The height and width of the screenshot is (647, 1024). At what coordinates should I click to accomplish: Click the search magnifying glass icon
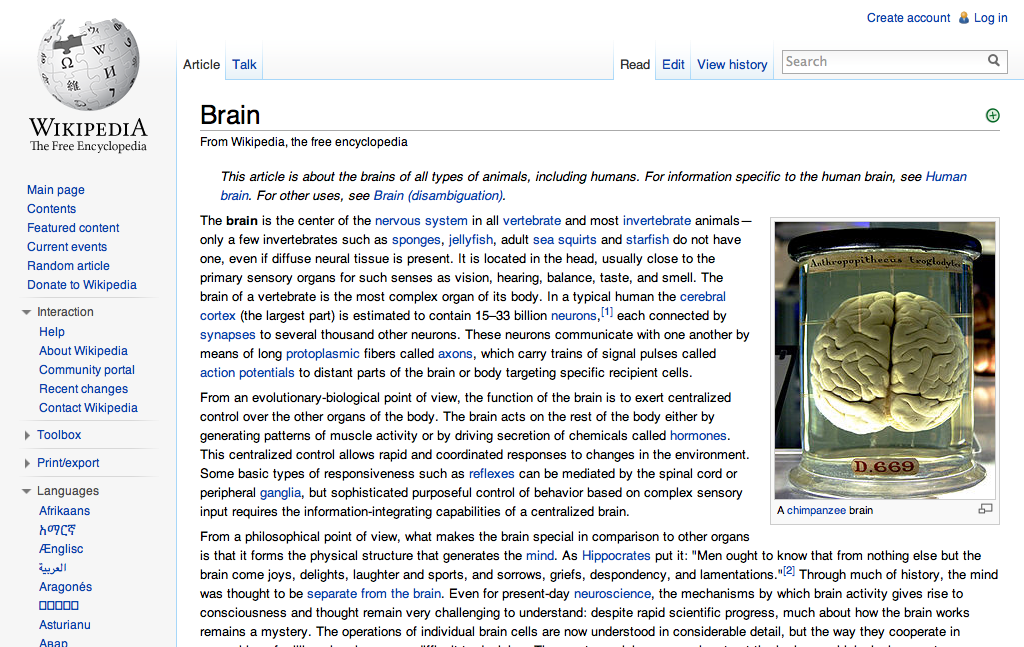pos(993,61)
